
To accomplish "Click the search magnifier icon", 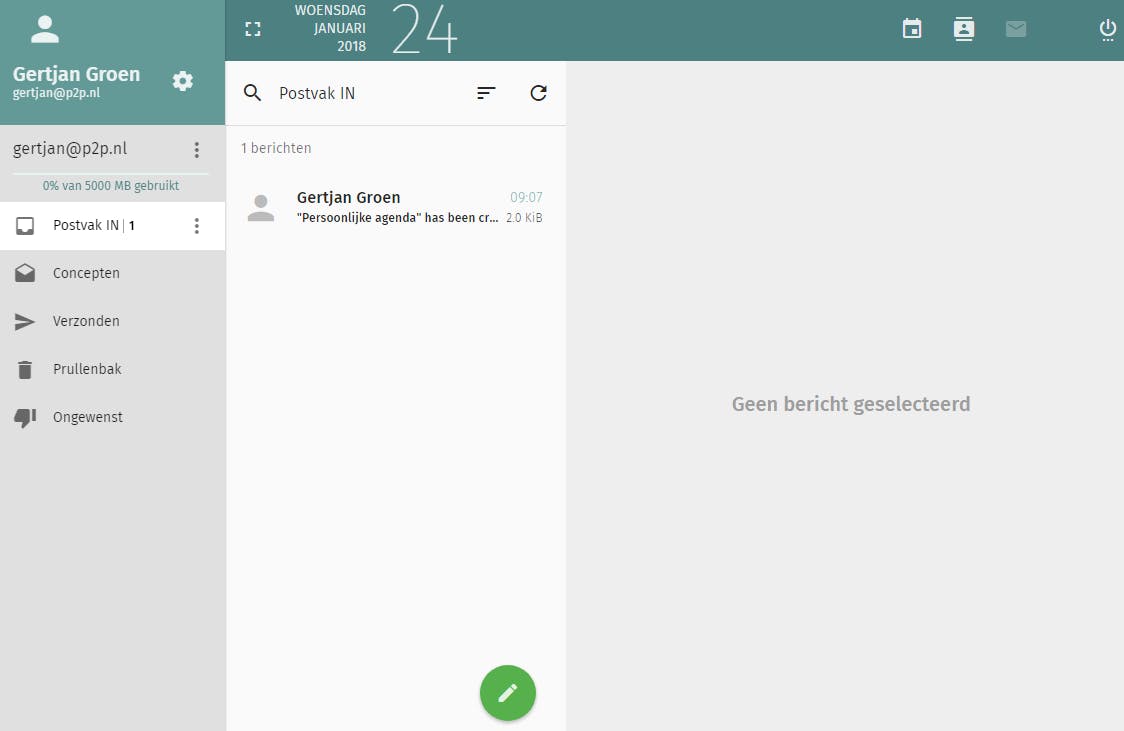I will coord(251,93).
